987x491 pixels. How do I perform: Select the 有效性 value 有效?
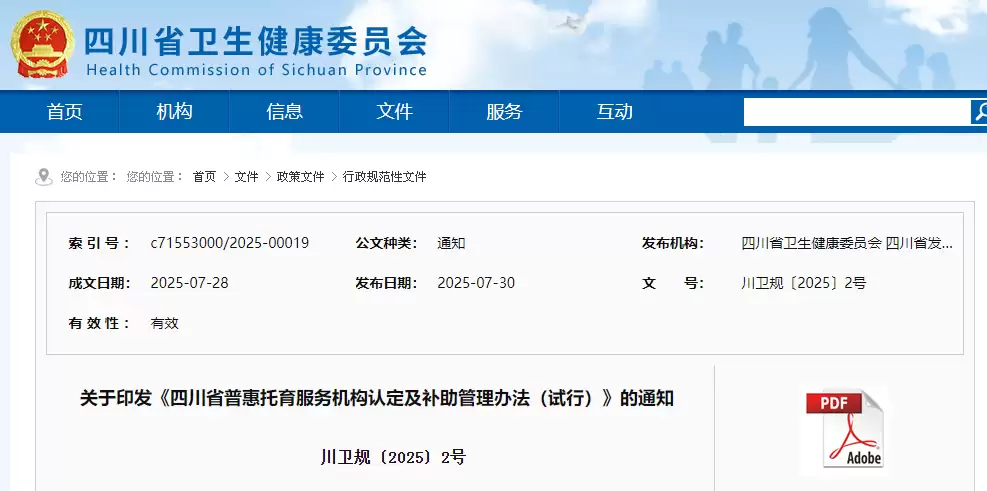point(164,324)
